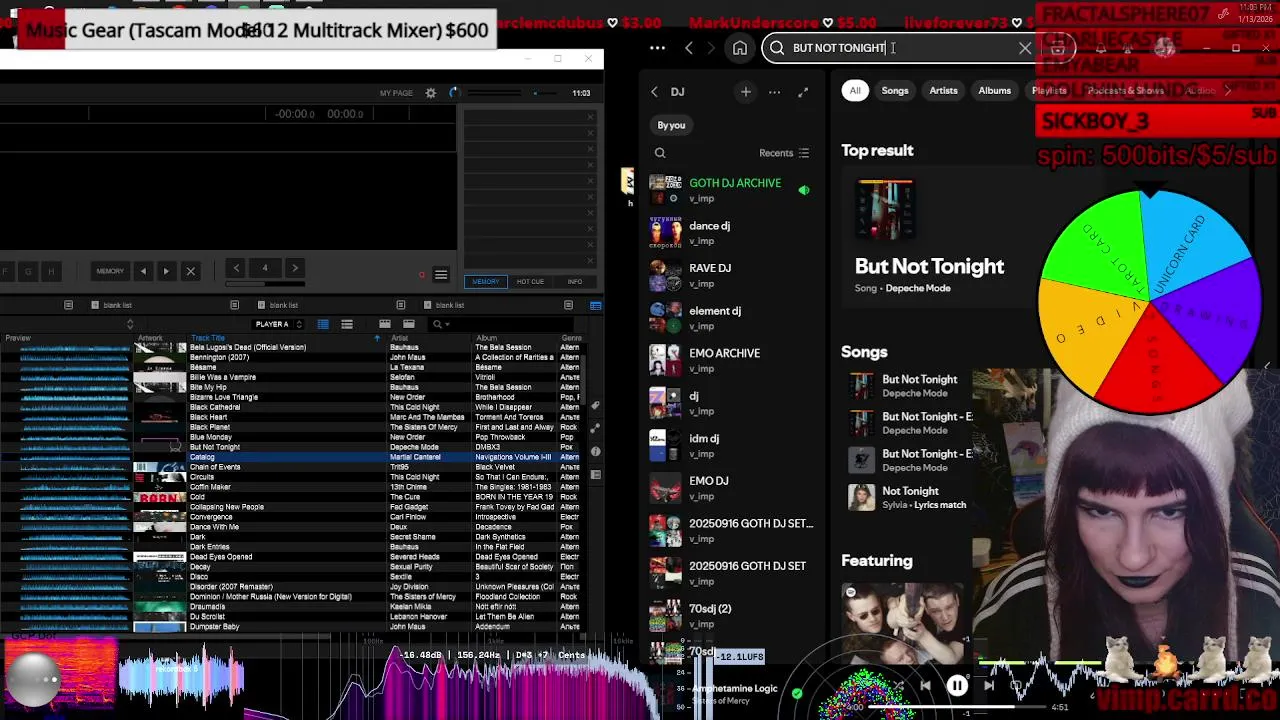Open EMO ARCHIVE playlist
Screen dimensions: 1280x720
[x=734, y=360]
